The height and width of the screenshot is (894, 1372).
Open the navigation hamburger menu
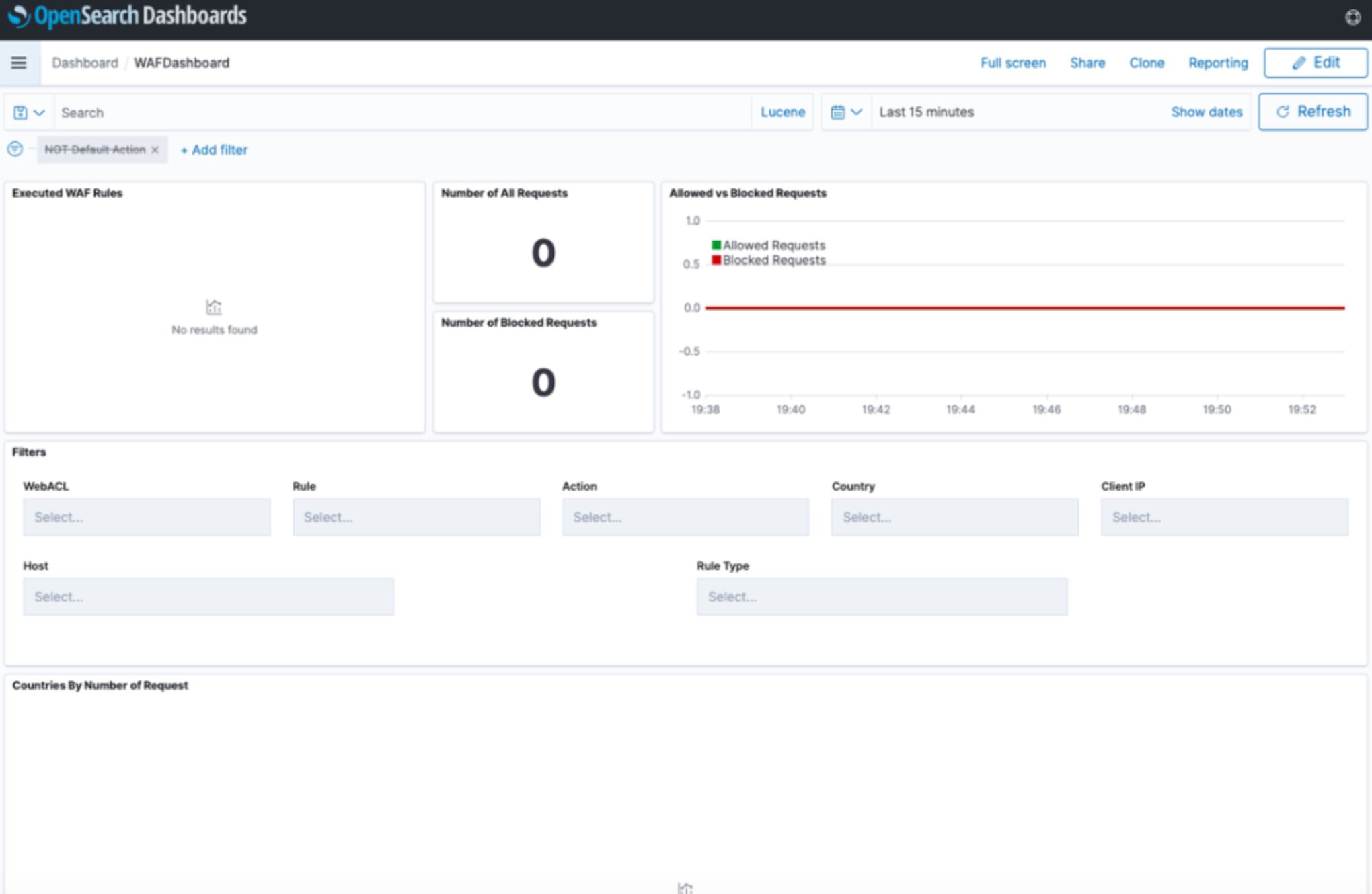pos(20,63)
